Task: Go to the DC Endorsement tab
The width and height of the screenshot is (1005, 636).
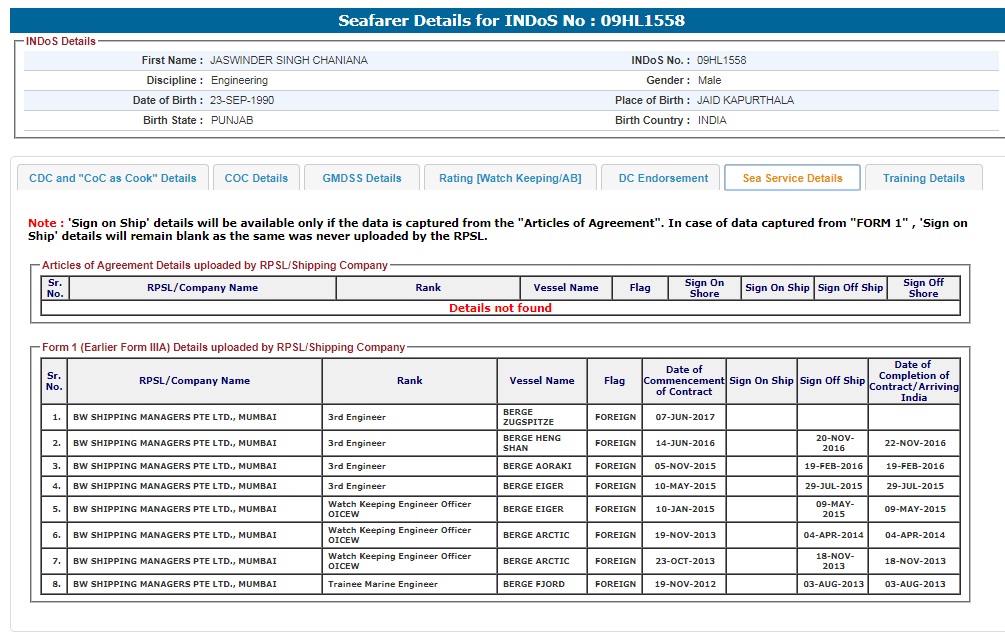Action: click(x=663, y=178)
